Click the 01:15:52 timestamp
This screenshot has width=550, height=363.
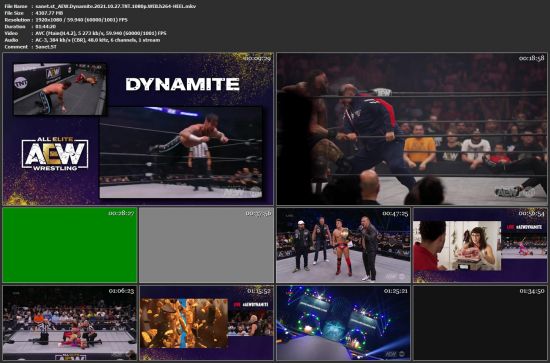tap(259, 291)
